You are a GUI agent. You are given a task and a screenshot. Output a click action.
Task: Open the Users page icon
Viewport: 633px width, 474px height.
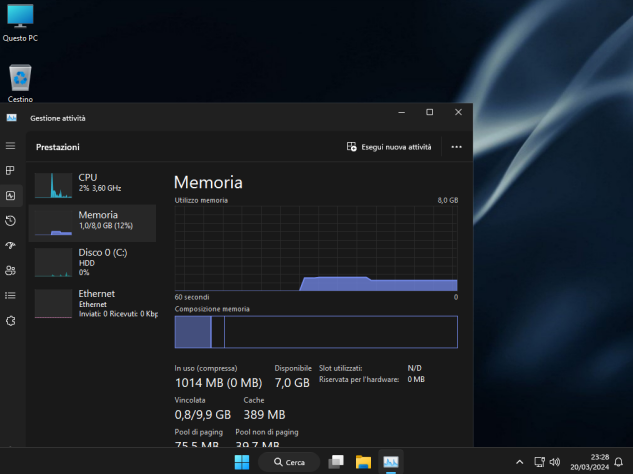coord(10,271)
